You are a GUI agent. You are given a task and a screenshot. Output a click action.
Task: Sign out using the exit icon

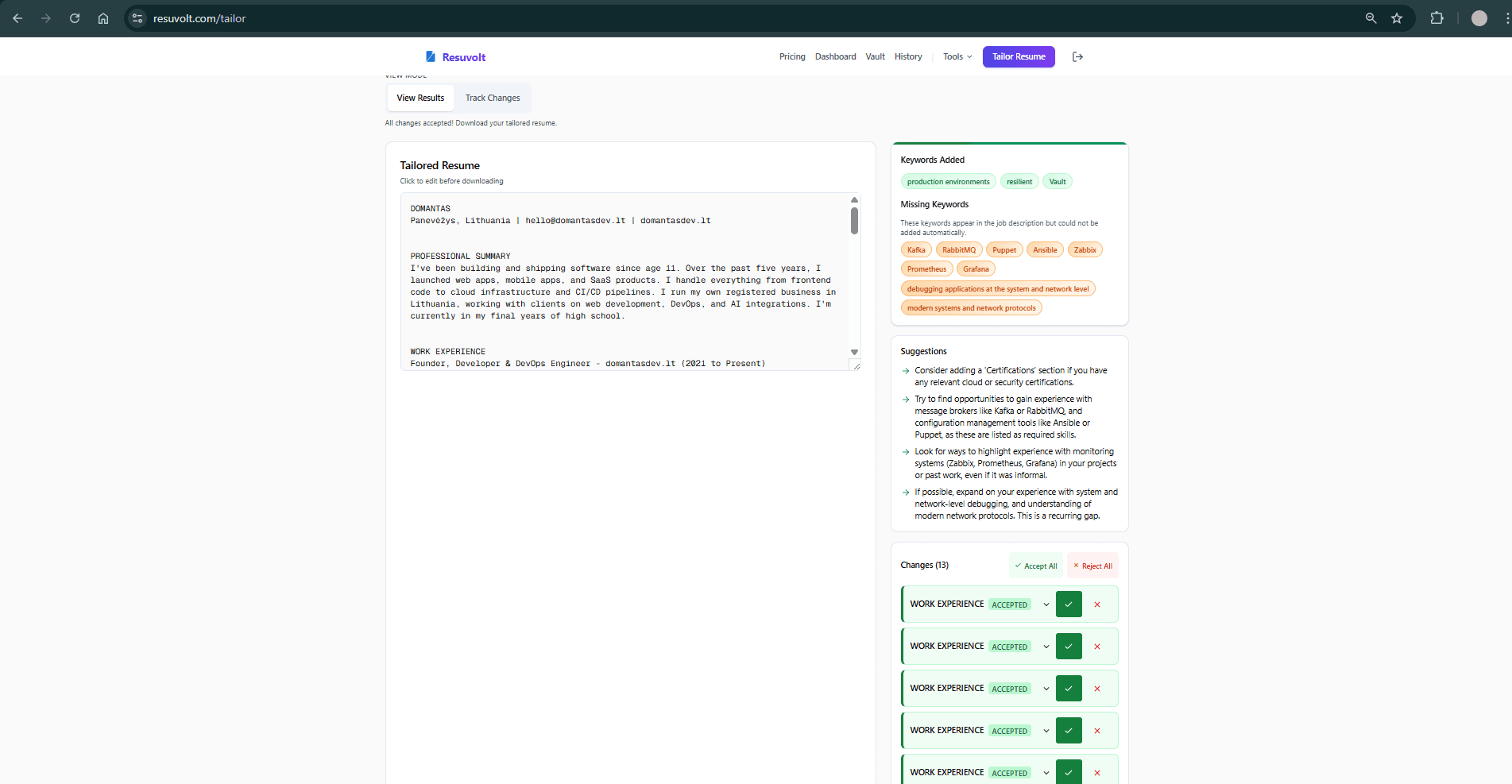tap(1077, 56)
